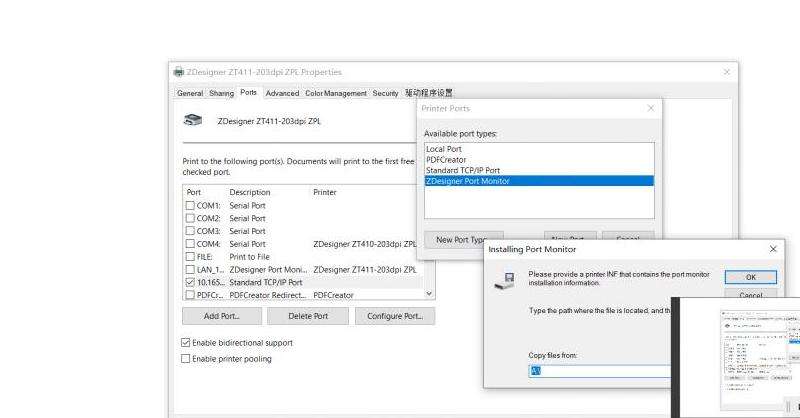Click the Description column header

click(x=249, y=192)
